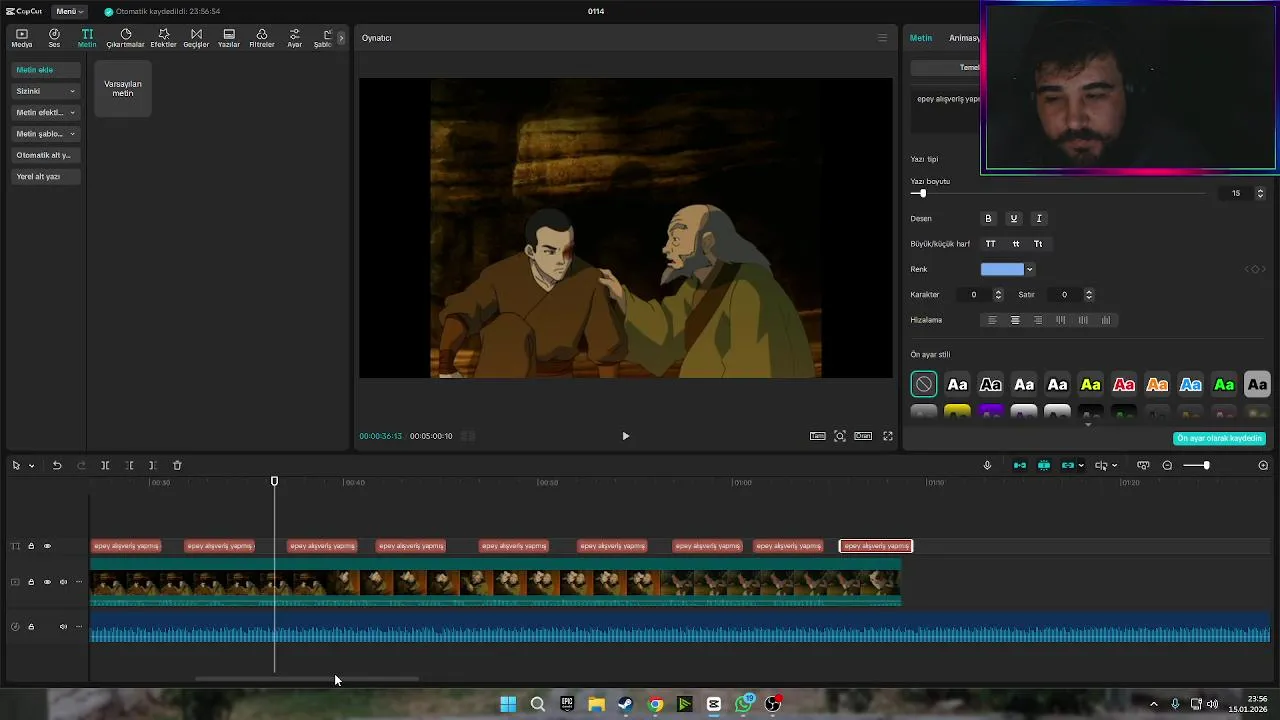Viewport: 1280px width, 720px height.
Task: Open the Filtreler tab
Action: point(262,38)
